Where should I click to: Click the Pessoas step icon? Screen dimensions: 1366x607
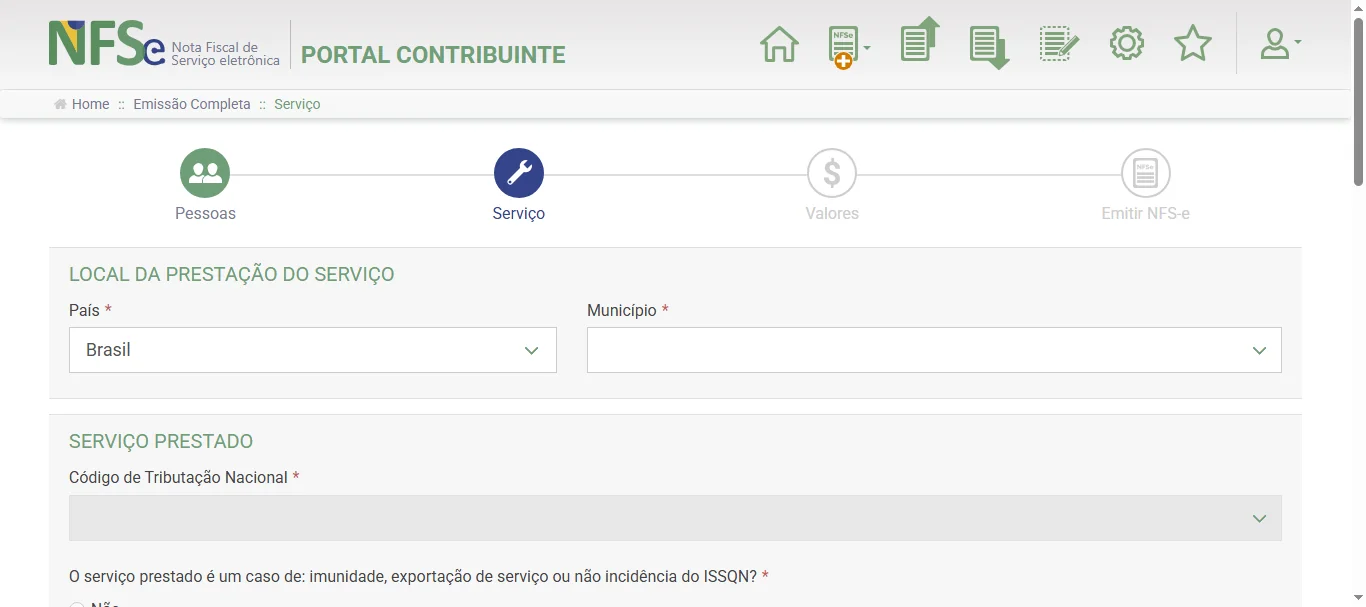coord(205,172)
